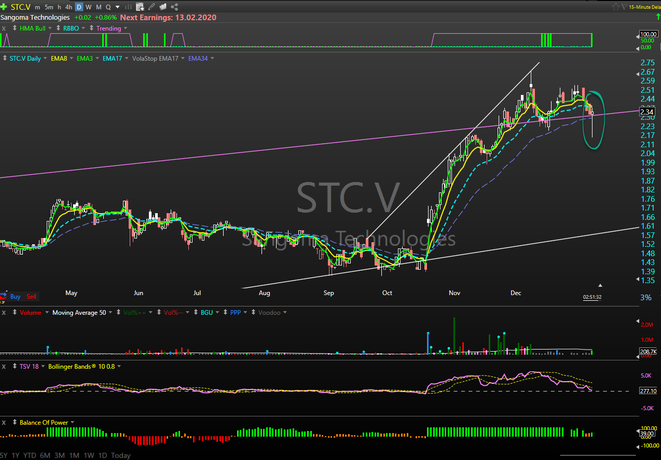Click the trade icon left of Buy
The width and height of the screenshot is (661, 460).
[3, 296]
